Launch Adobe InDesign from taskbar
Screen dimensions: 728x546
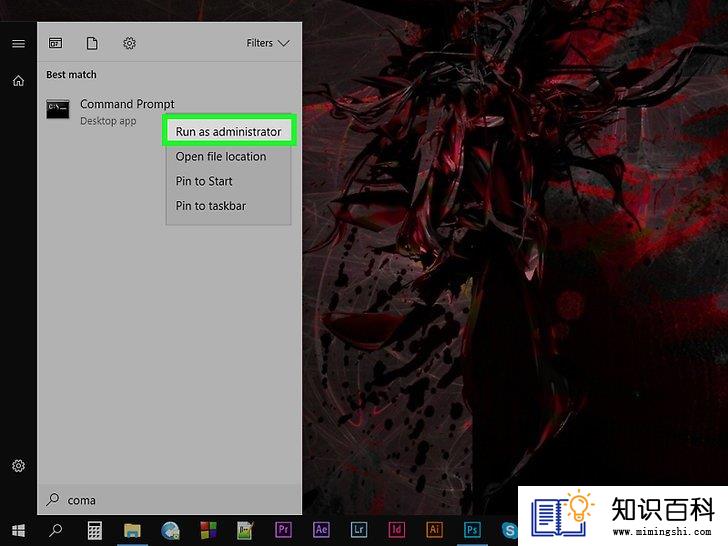[x=396, y=530]
